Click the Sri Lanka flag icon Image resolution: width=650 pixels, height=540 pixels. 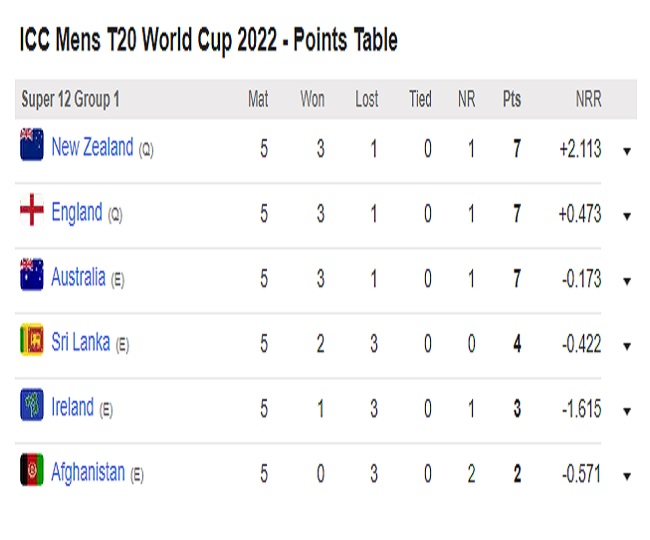coord(32,343)
